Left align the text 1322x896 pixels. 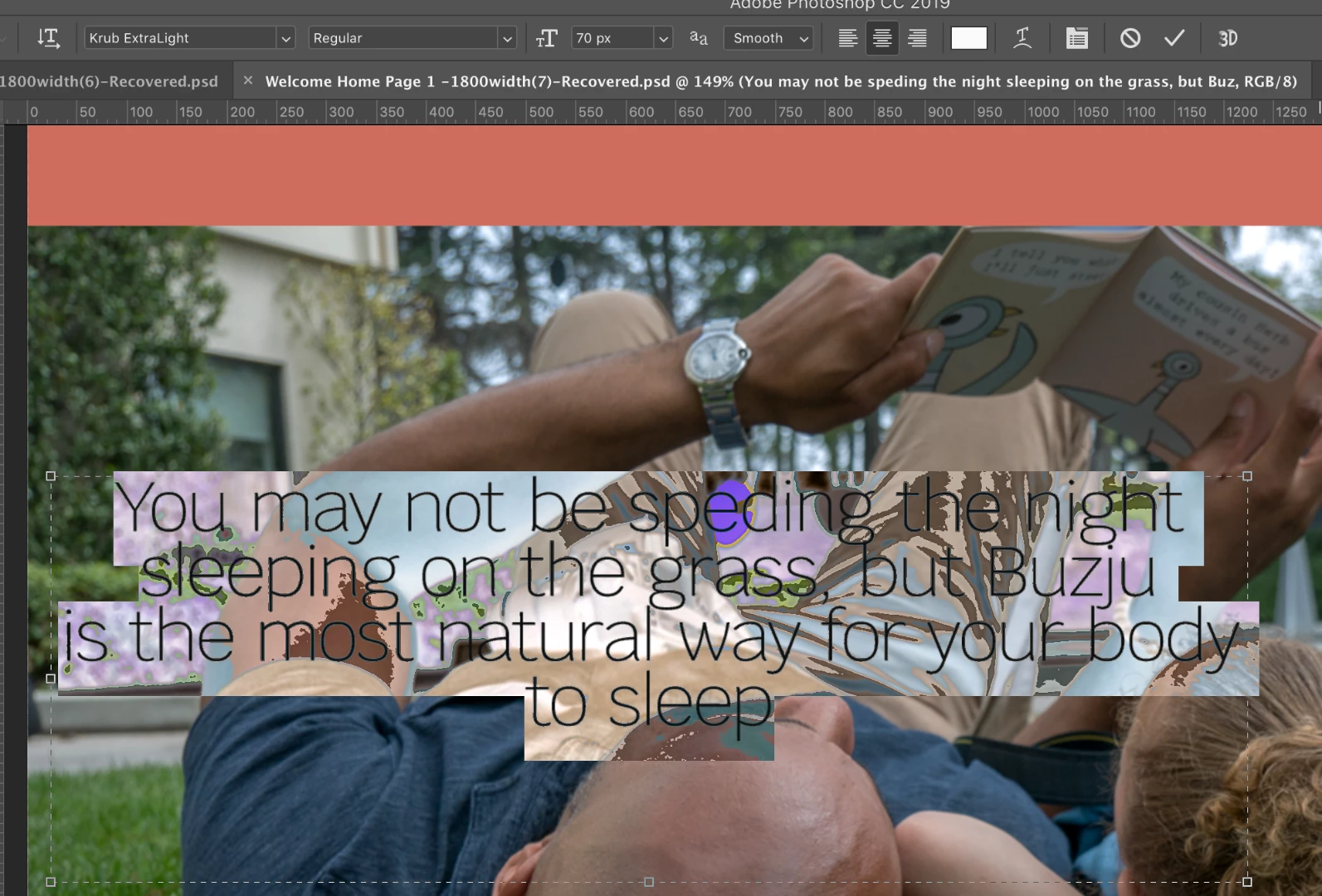[x=847, y=38]
